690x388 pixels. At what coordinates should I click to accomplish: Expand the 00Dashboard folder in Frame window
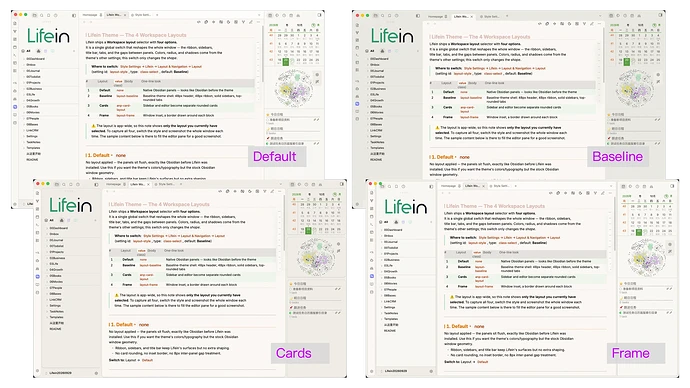392,230
